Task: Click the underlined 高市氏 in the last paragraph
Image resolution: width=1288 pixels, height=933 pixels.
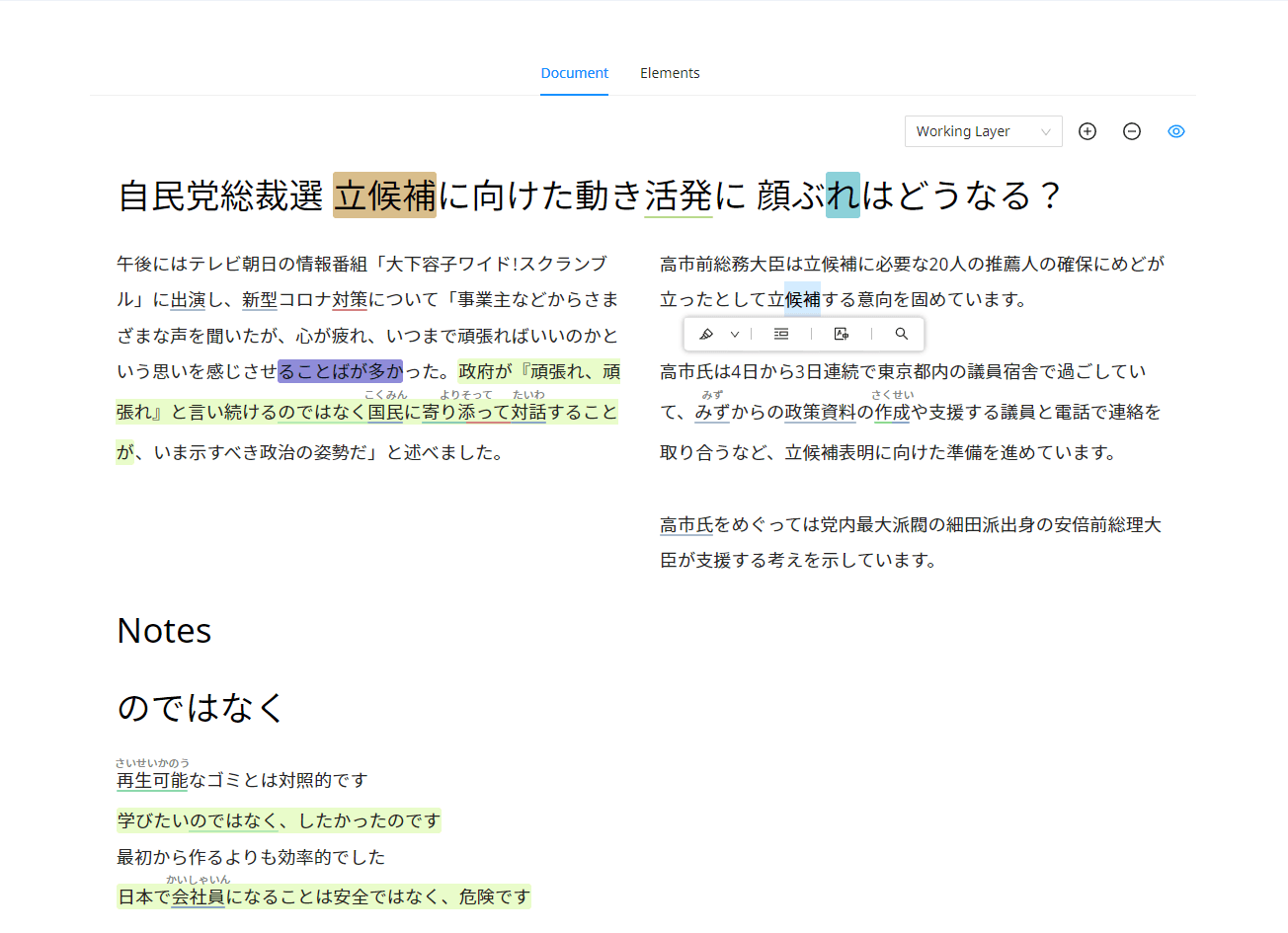Action: (686, 525)
